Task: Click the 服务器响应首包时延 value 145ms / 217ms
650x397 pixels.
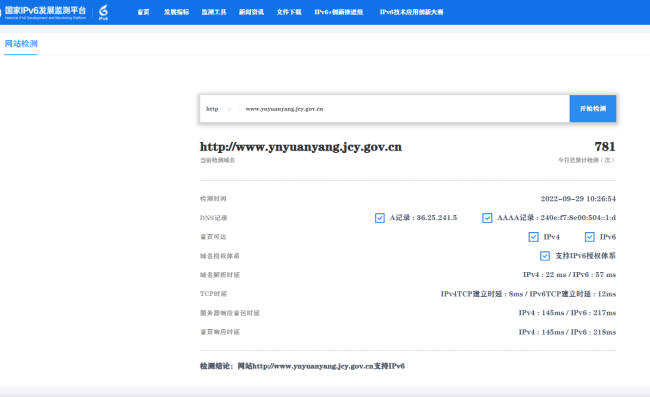Action: coord(567,313)
